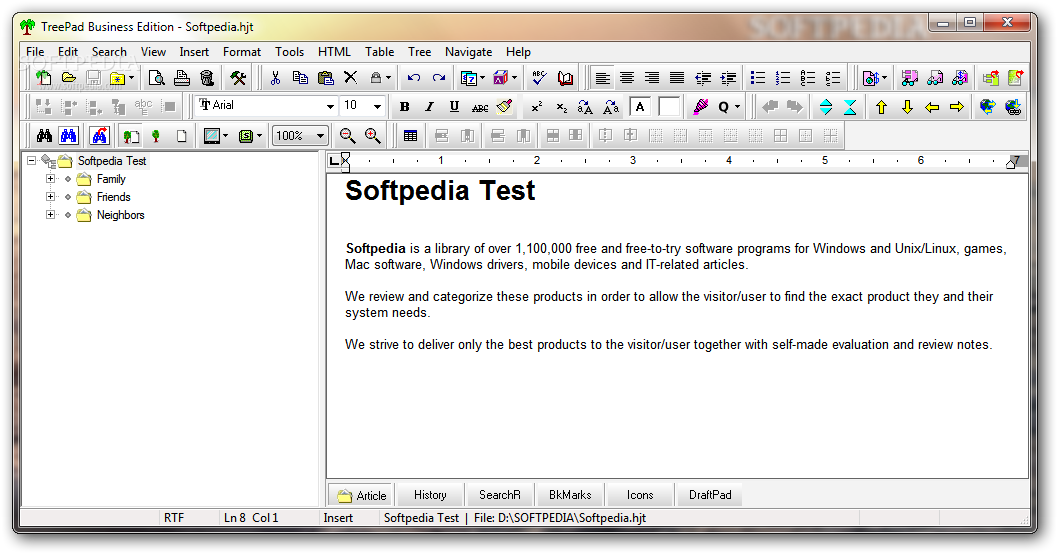Align text right
Viewport: 1058px width, 554px height.
[652, 78]
